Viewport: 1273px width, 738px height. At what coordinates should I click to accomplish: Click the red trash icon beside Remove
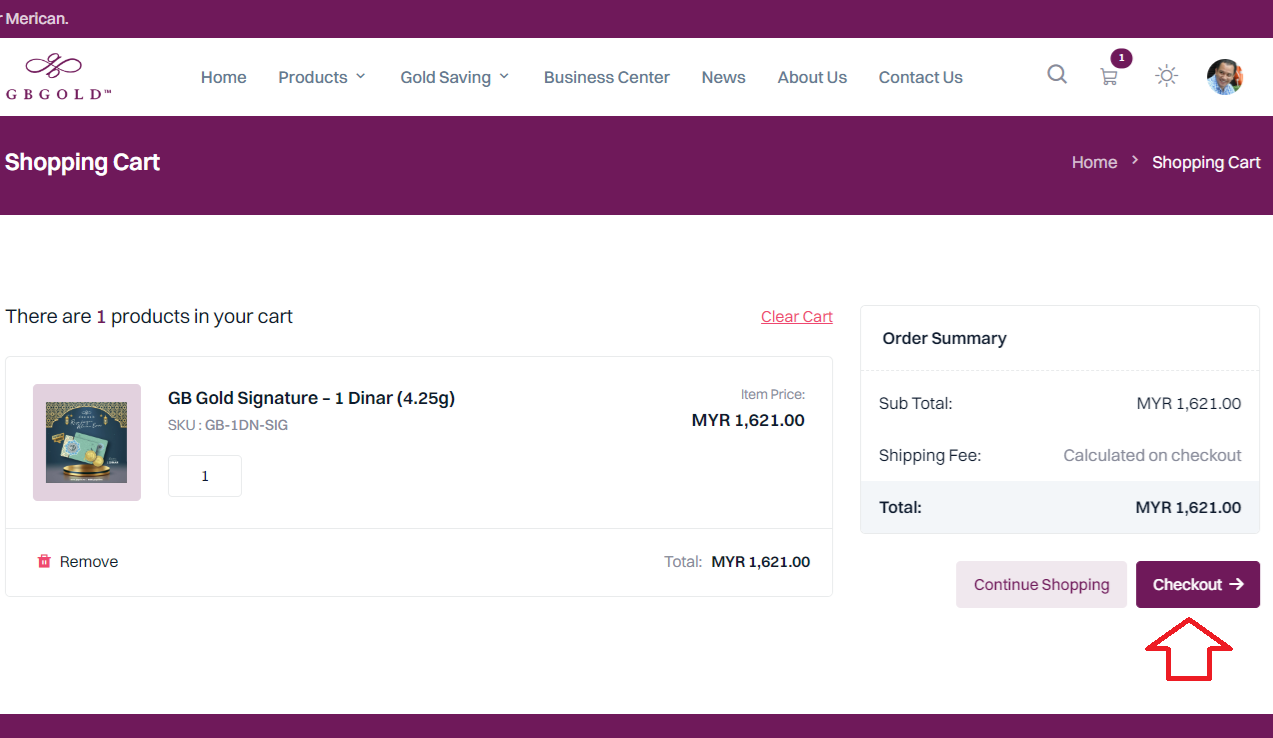tap(44, 562)
